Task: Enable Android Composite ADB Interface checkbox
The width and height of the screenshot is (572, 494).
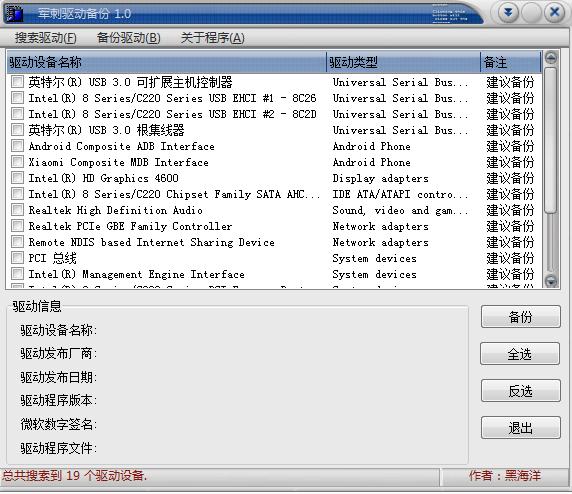Action: point(17,146)
